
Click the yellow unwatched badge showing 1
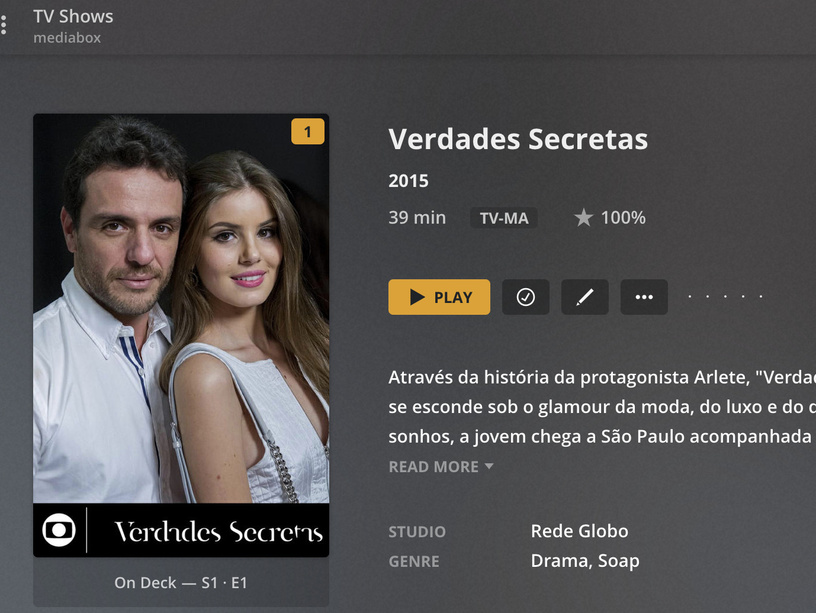308,132
